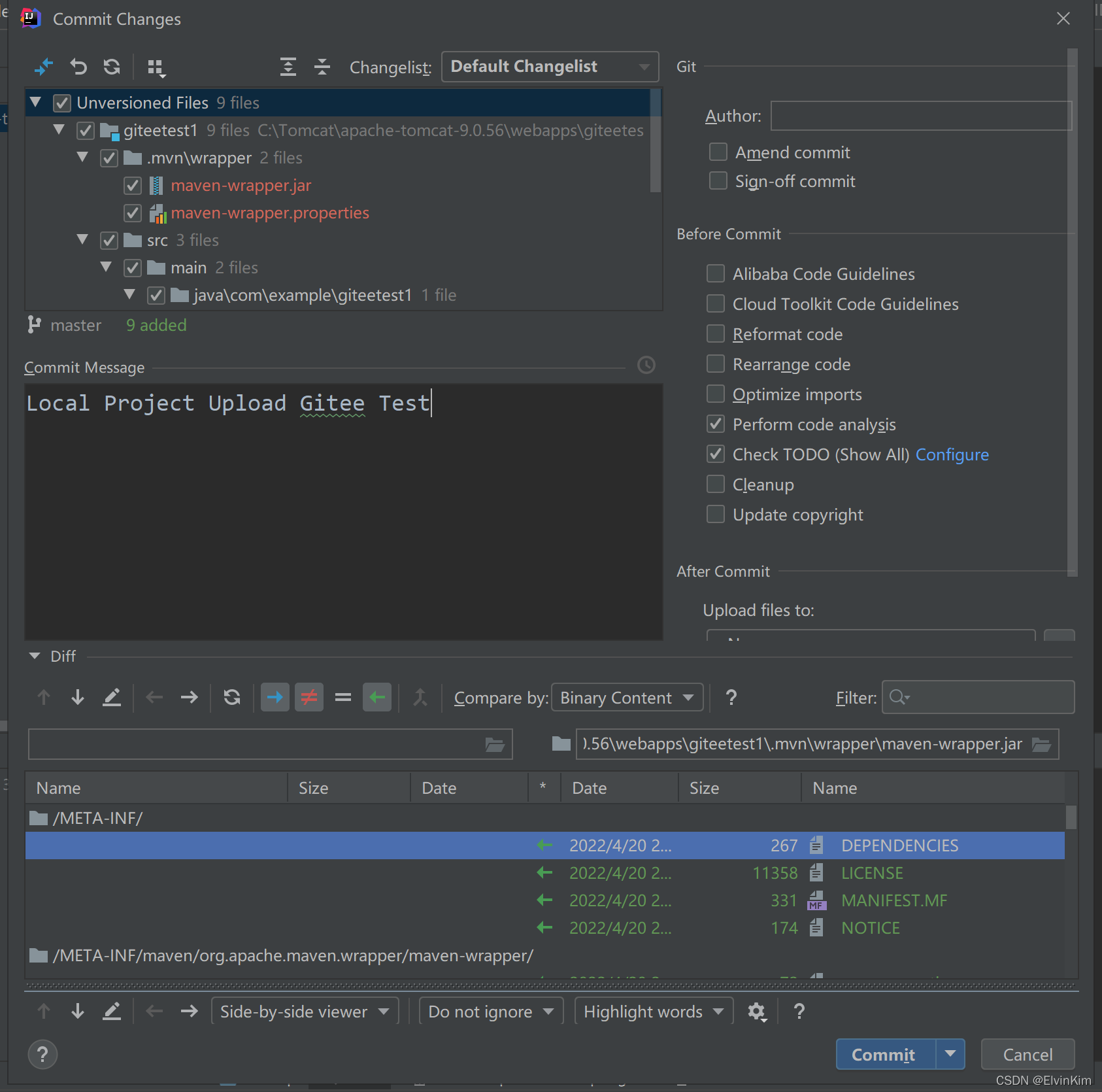Screen dimensions: 1102x1092
Task: Open the Highlight words dropdown
Action: pyautogui.click(x=652, y=1011)
